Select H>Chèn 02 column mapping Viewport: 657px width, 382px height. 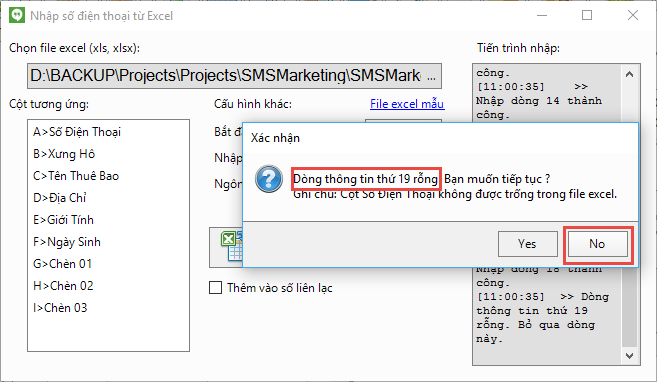[63, 286]
